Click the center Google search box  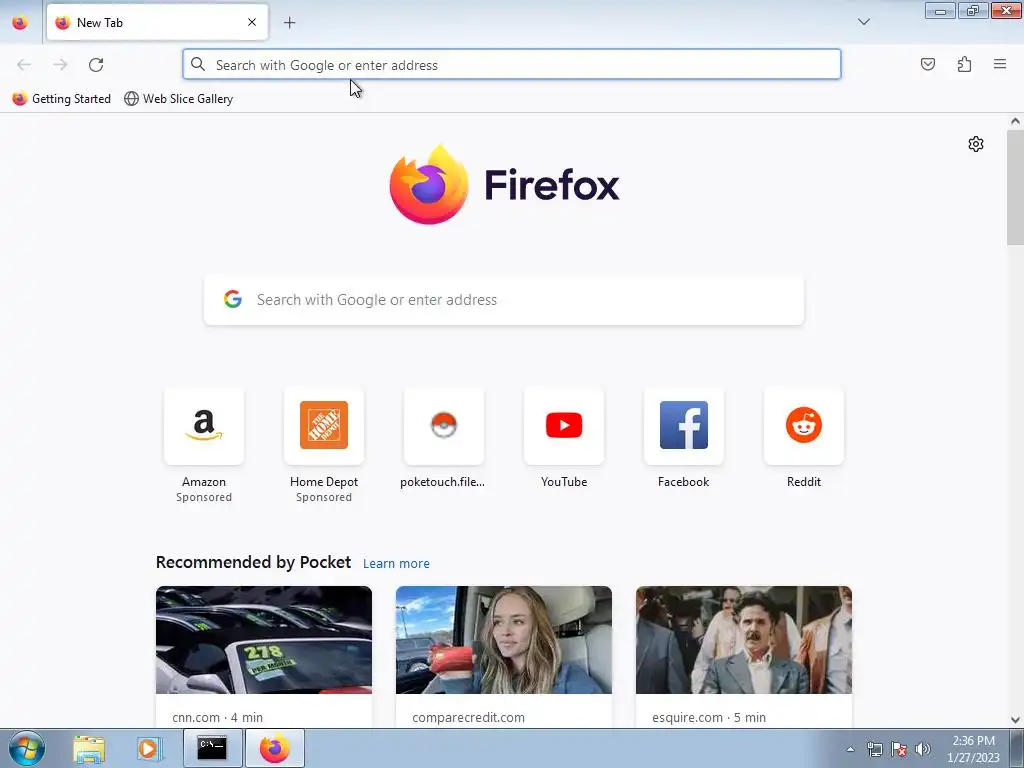[x=504, y=300]
